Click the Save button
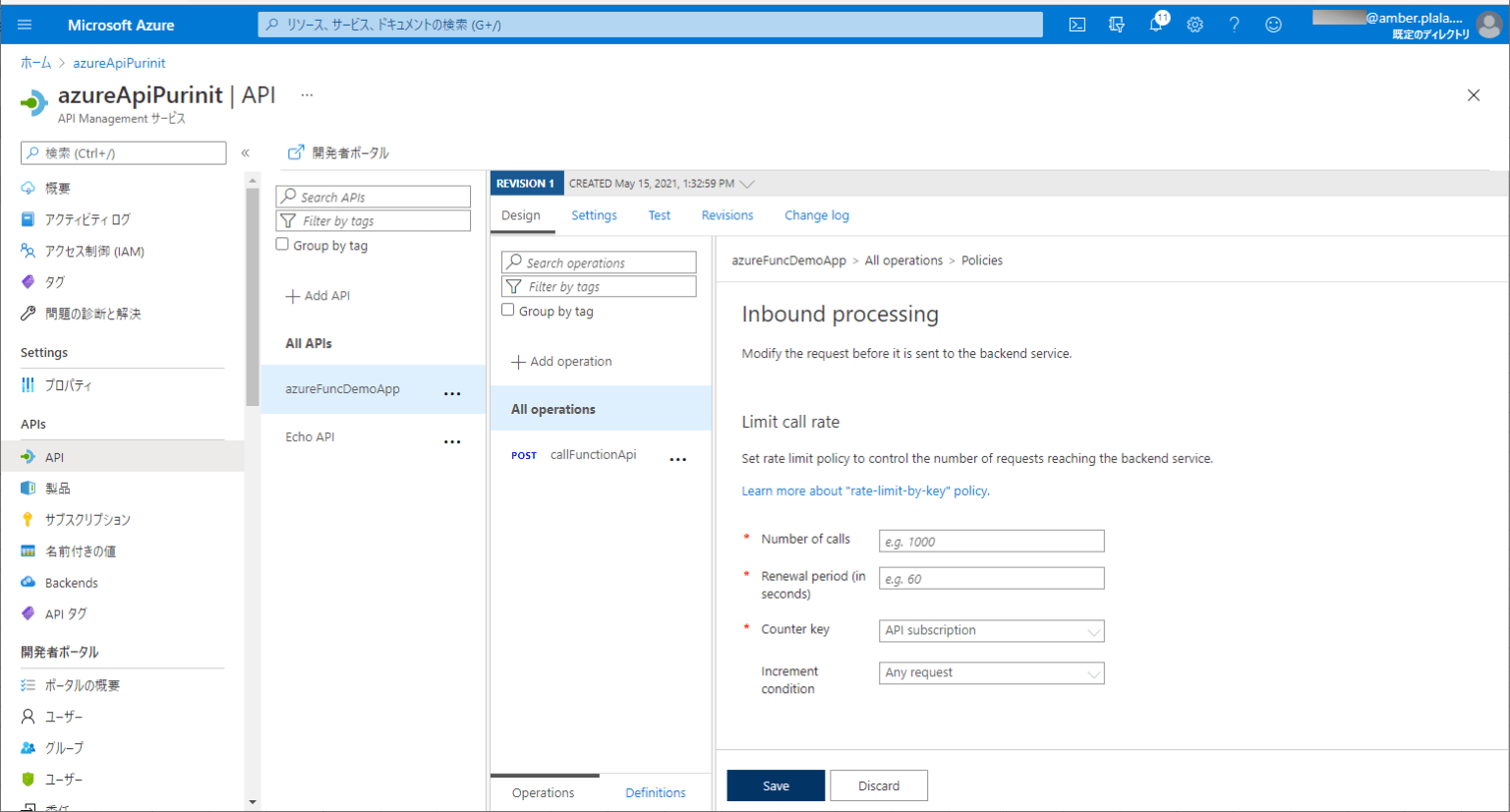Image resolution: width=1510 pixels, height=812 pixels. pos(775,785)
